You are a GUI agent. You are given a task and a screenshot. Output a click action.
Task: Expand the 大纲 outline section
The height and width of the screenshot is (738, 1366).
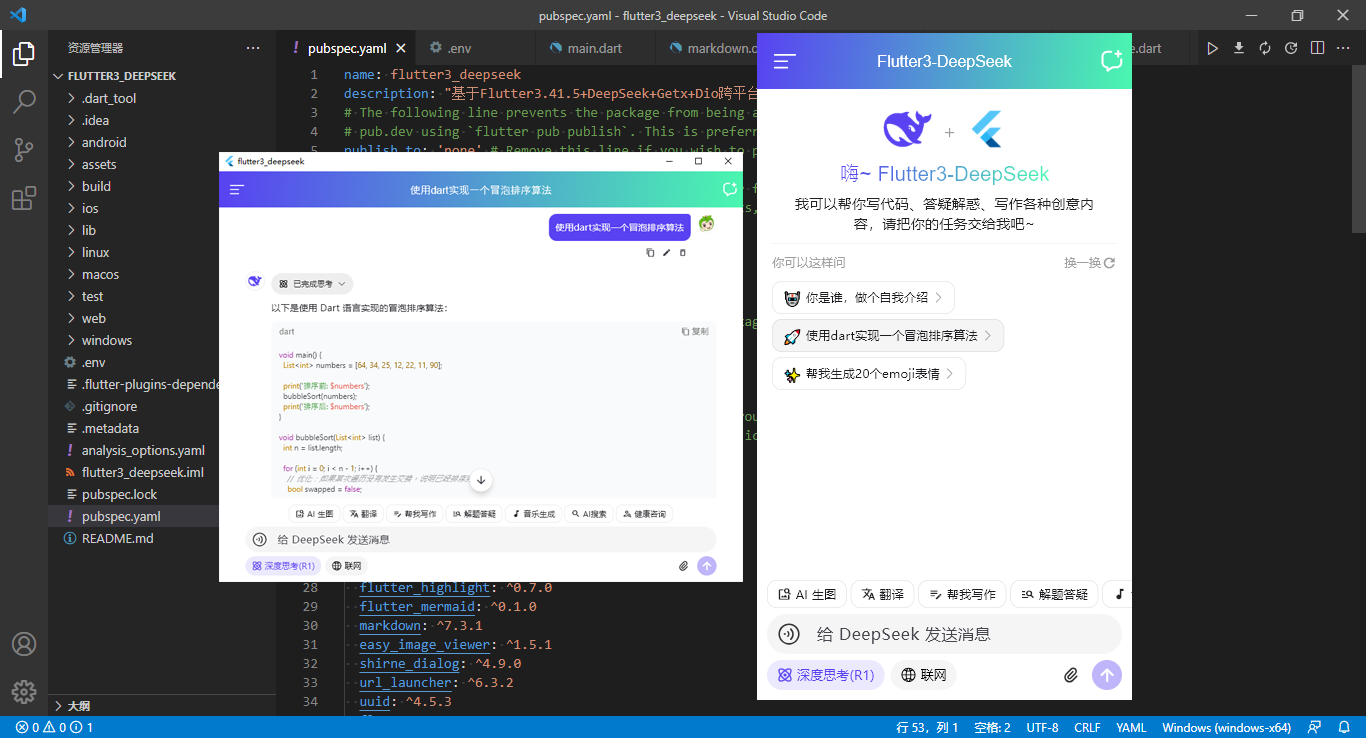[78, 705]
